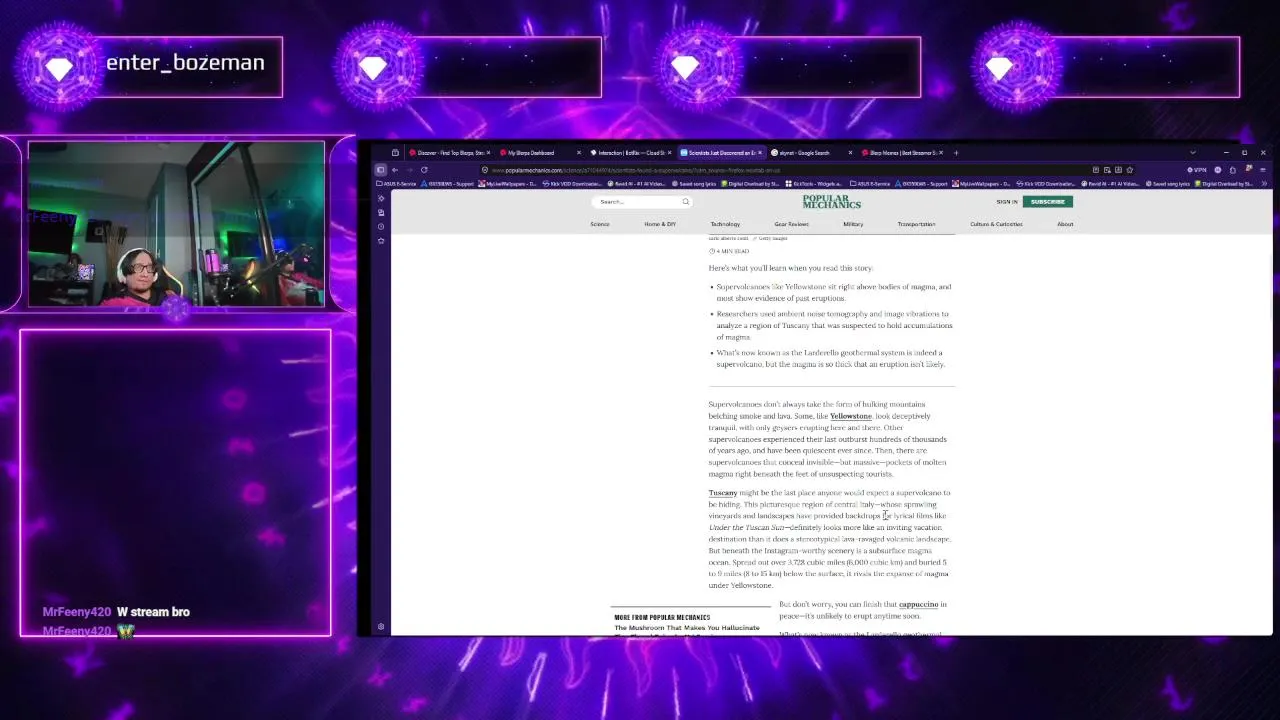Open the Transportation nav item

916,224
